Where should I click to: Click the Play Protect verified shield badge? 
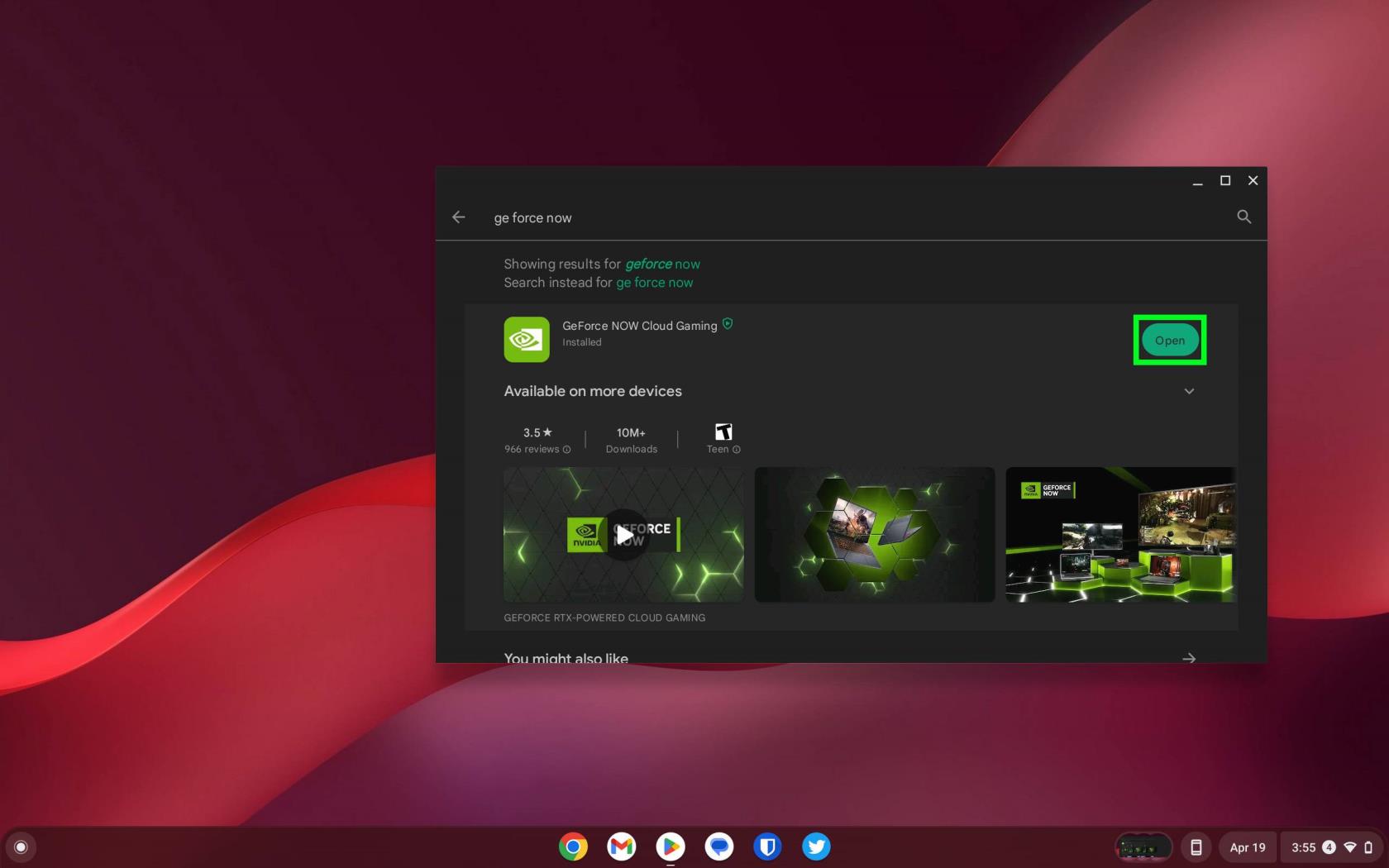(728, 324)
